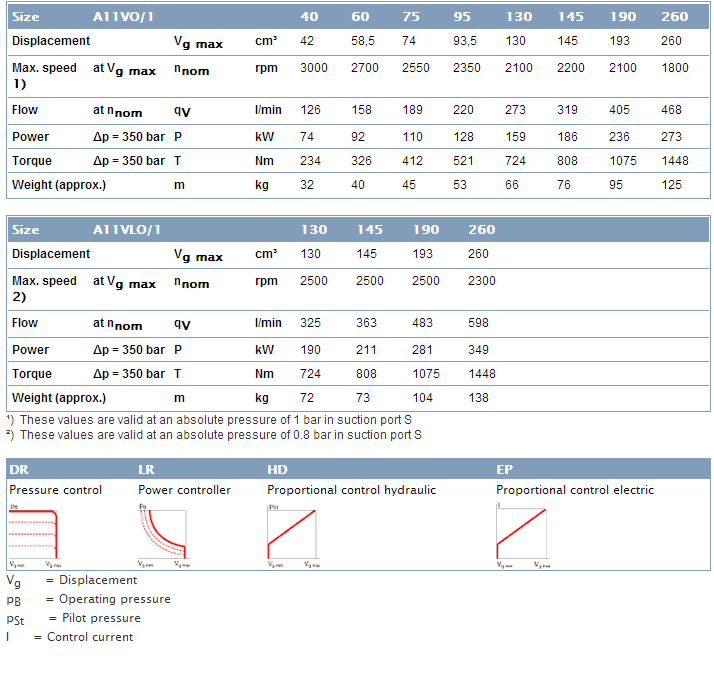Screen dimensions: 714x676
Task: Click A11VLO flow value 363
Action: pyautogui.click(x=367, y=323)
